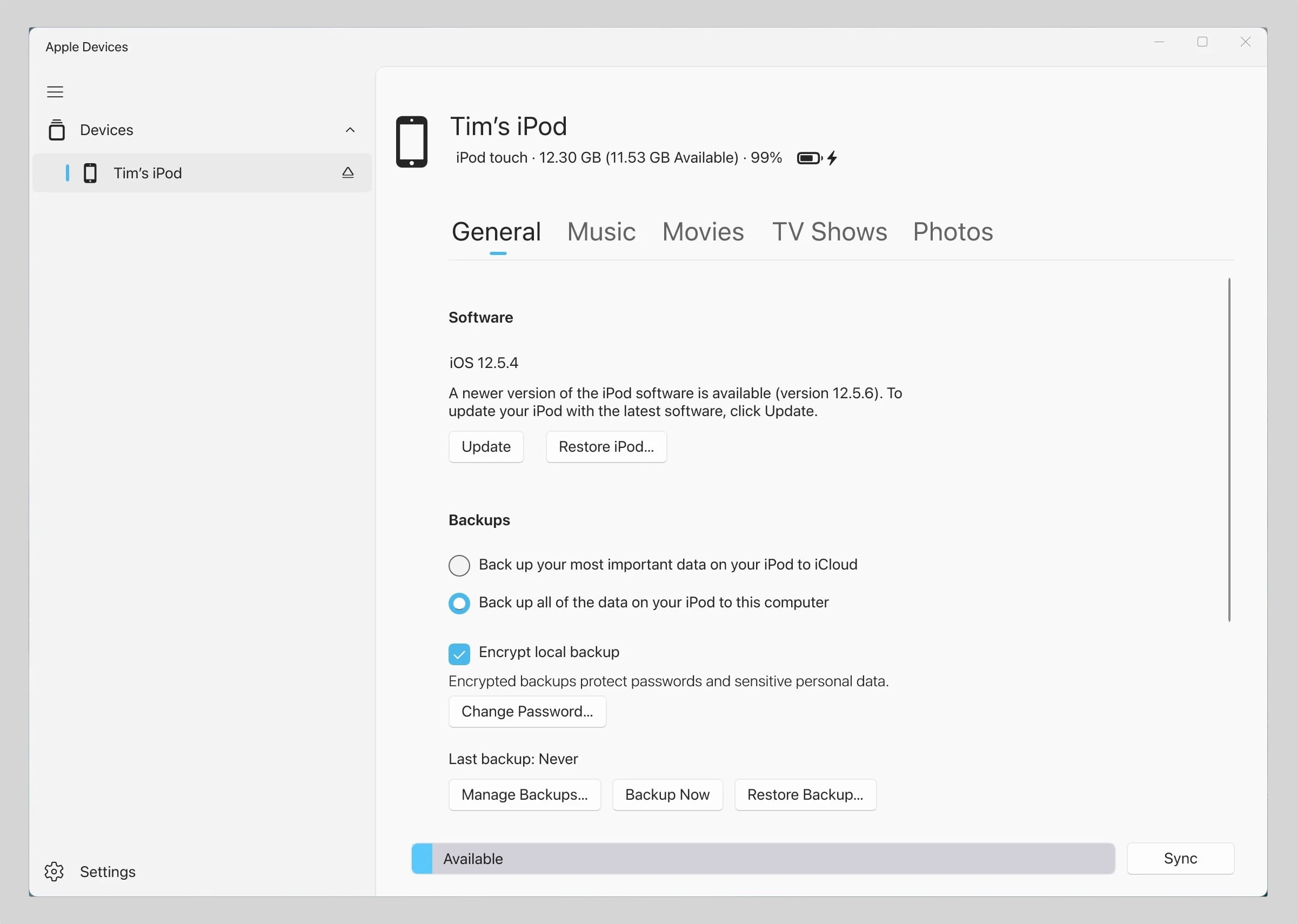Select back up to this computer radio

point(459,603)
